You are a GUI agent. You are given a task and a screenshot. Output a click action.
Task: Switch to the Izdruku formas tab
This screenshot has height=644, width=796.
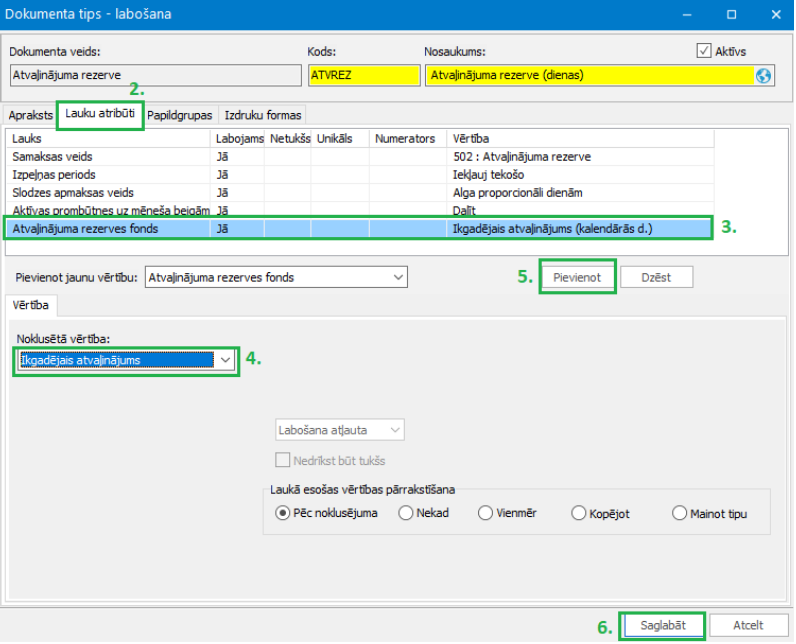coord(263,115)
